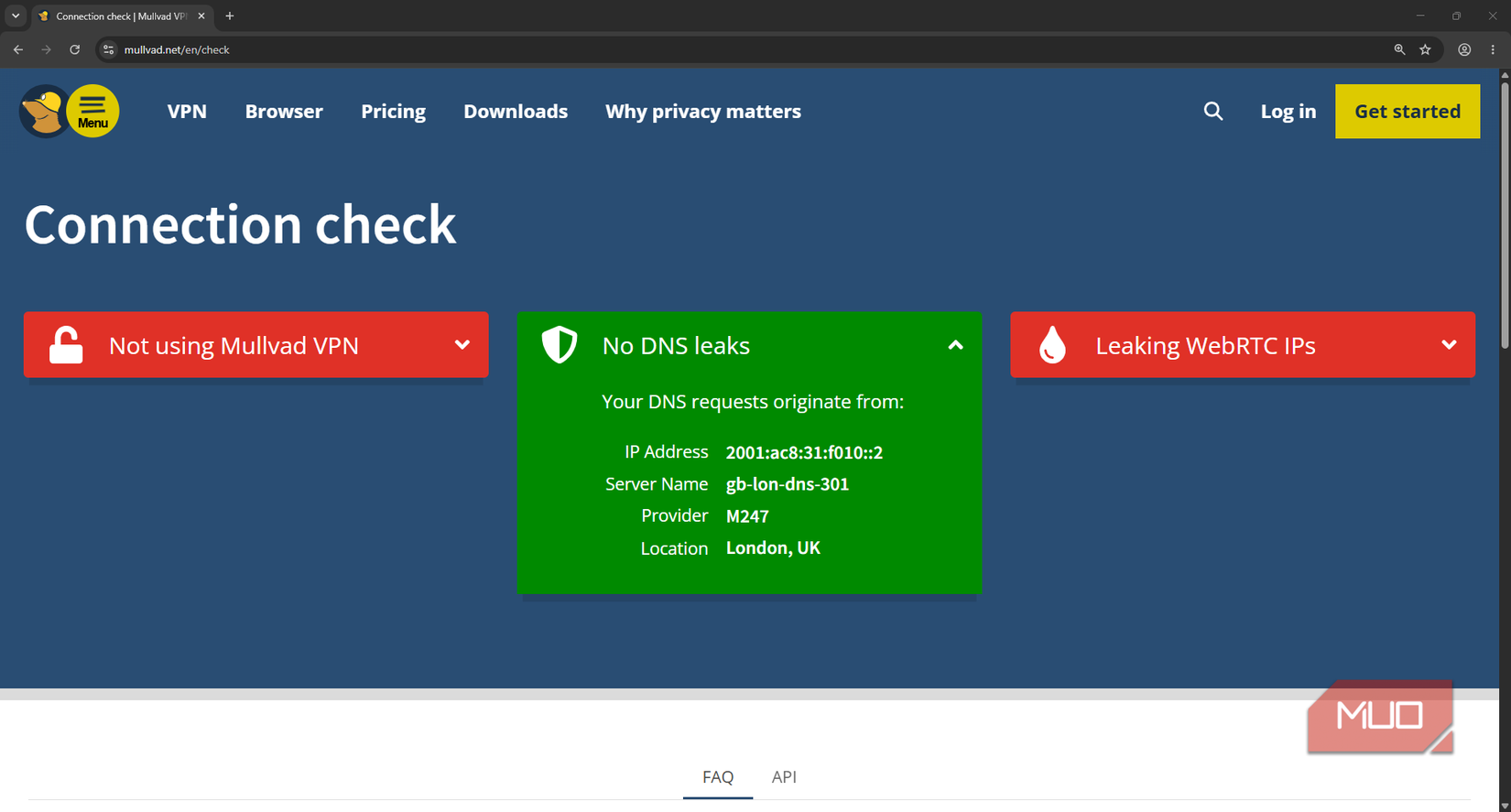
Task: Open the browser profile icon
Action: (1464, 49)
